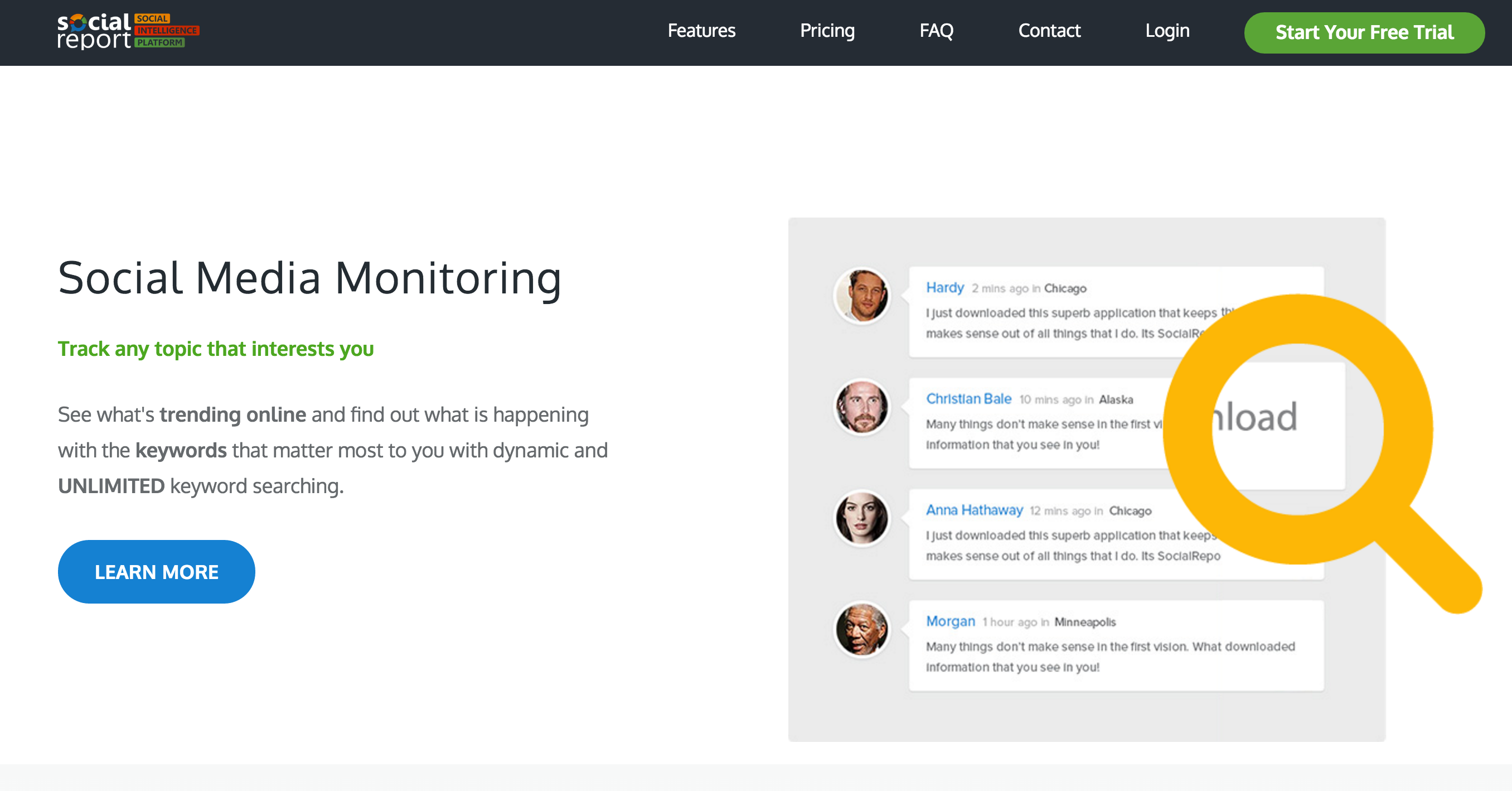Click the "Track any topic" green subtitle

215,349
